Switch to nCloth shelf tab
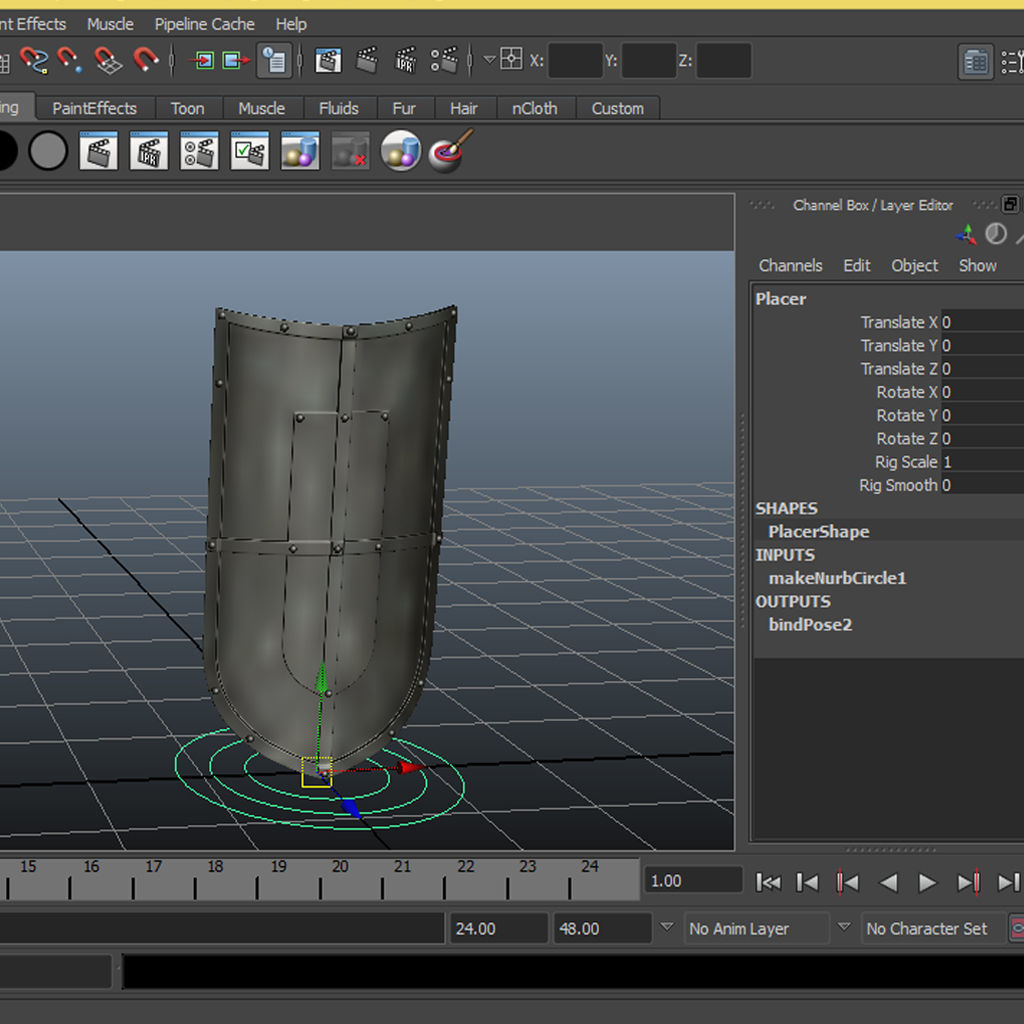 coord(535,108)
